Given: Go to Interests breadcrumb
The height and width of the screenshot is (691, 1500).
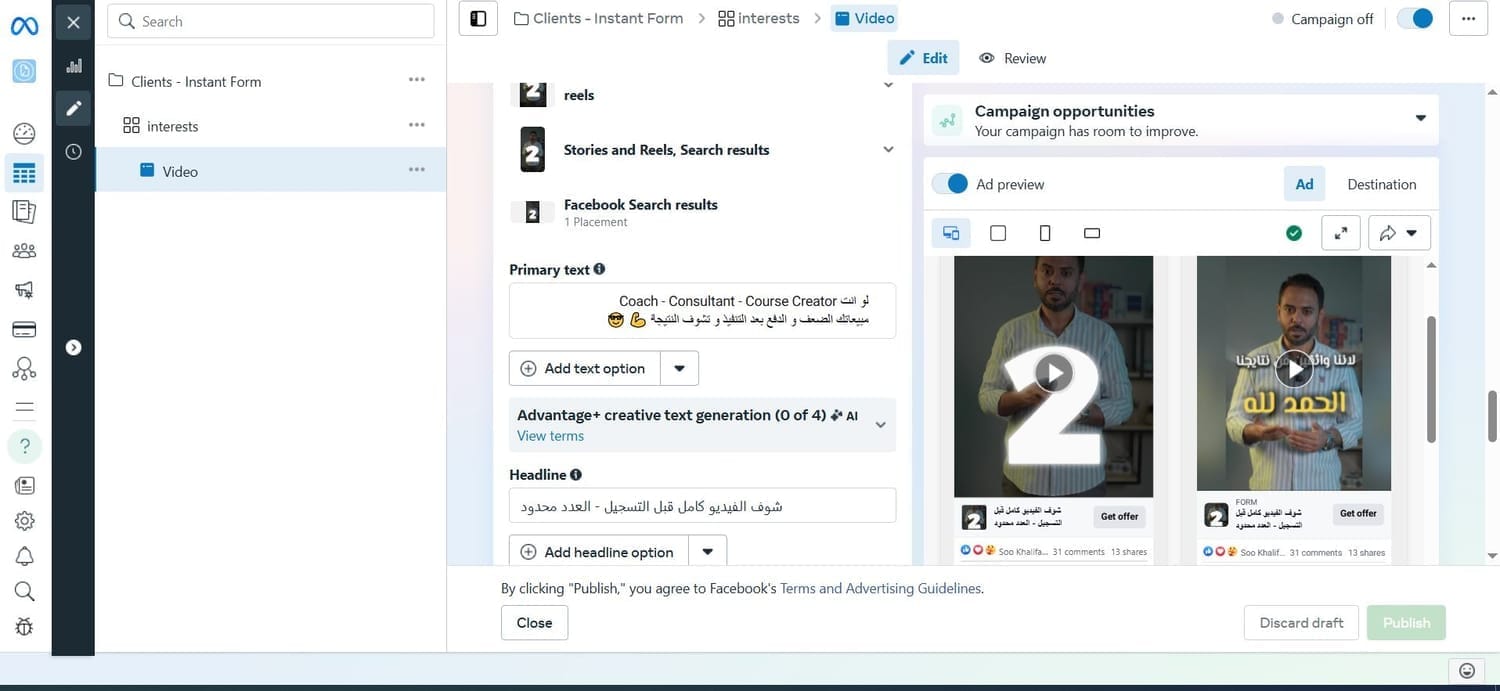Looking at the screenshot, I should point(759,18).
